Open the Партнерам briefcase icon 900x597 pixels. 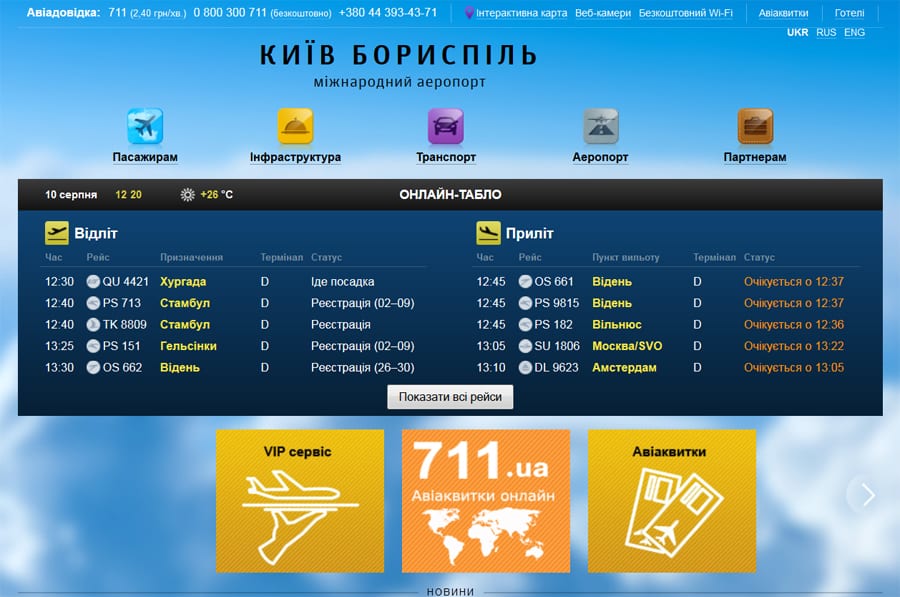[x=755, y=127]
